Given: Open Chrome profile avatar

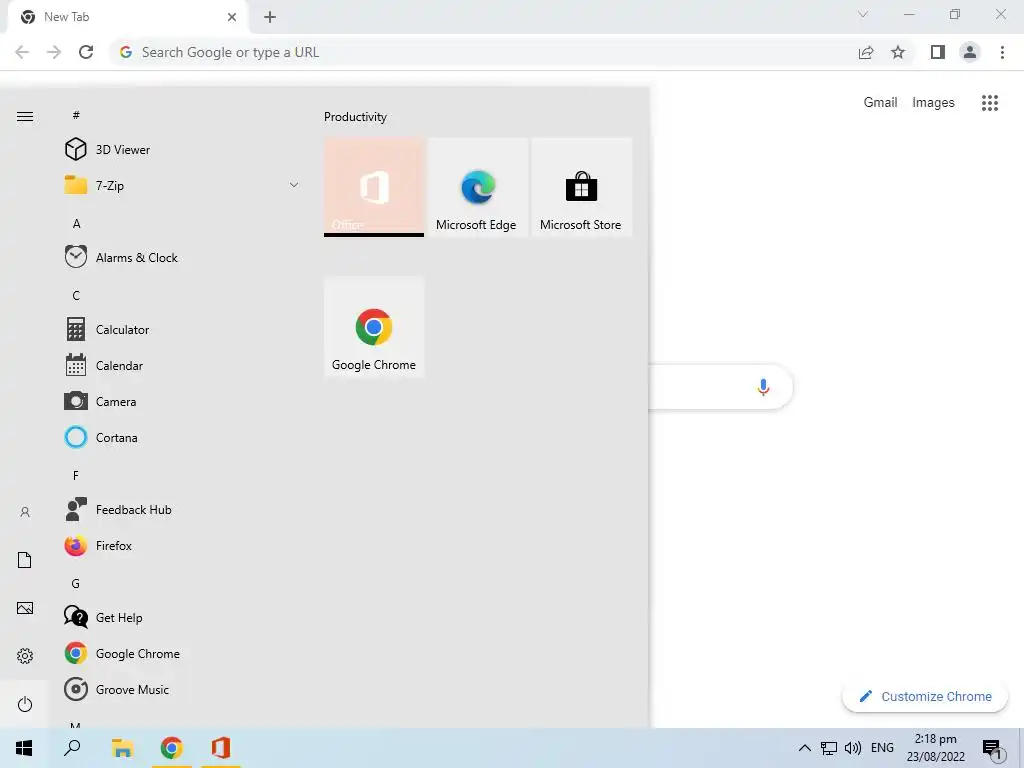Looking at the screenshot, I should (x=970, y=52).
